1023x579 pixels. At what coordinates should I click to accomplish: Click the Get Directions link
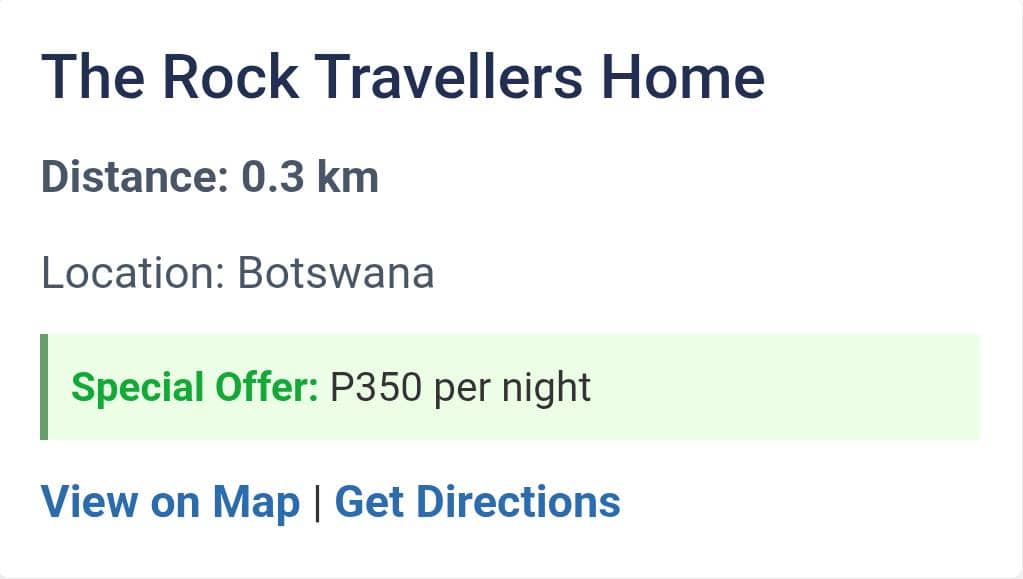tap(477, 501)
